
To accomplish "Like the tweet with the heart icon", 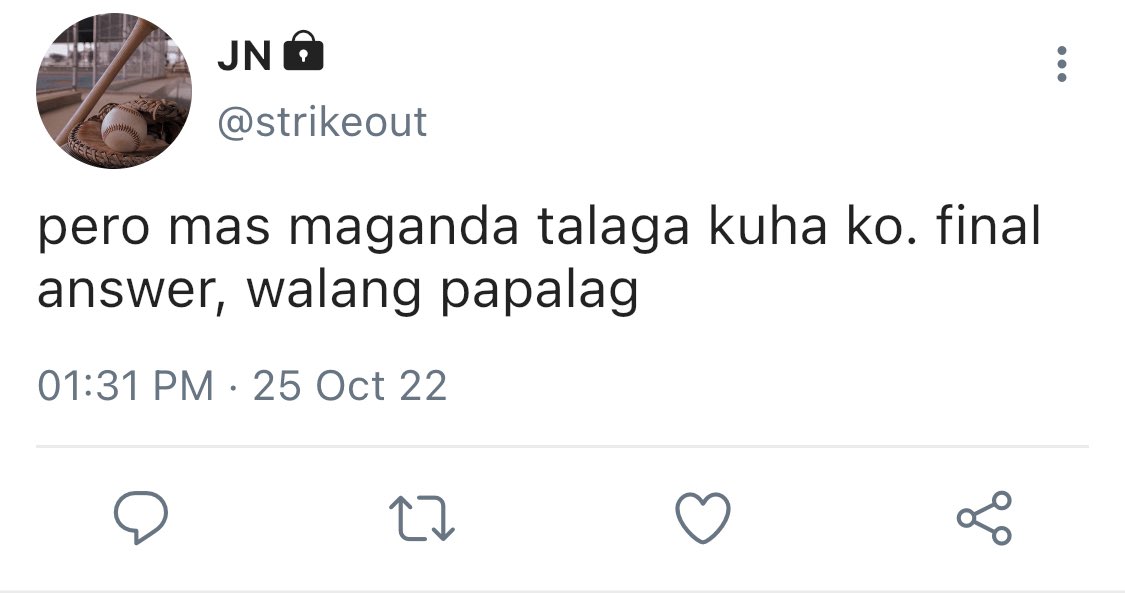I will click(703, 517).
